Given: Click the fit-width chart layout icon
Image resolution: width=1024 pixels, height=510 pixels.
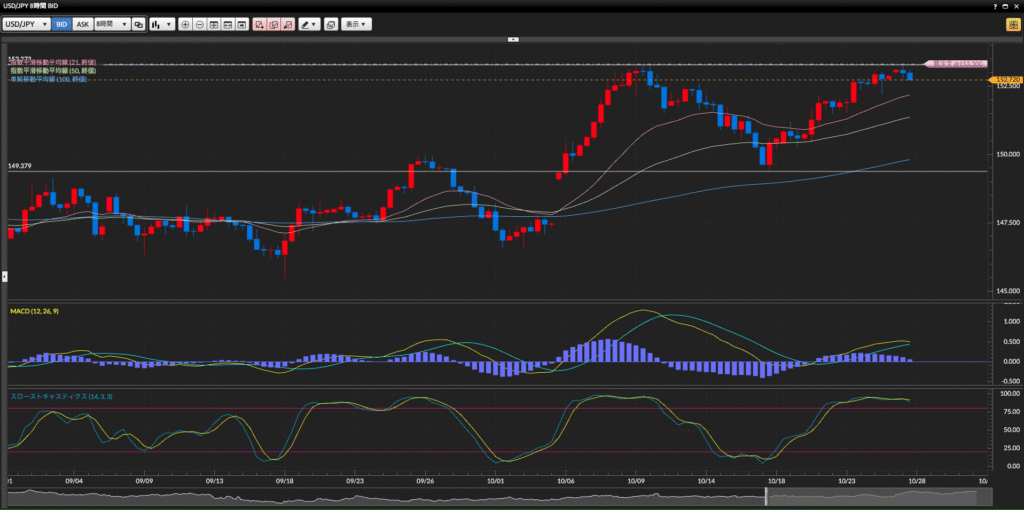Looking at the screenshot, I should (x=228, y=23).
